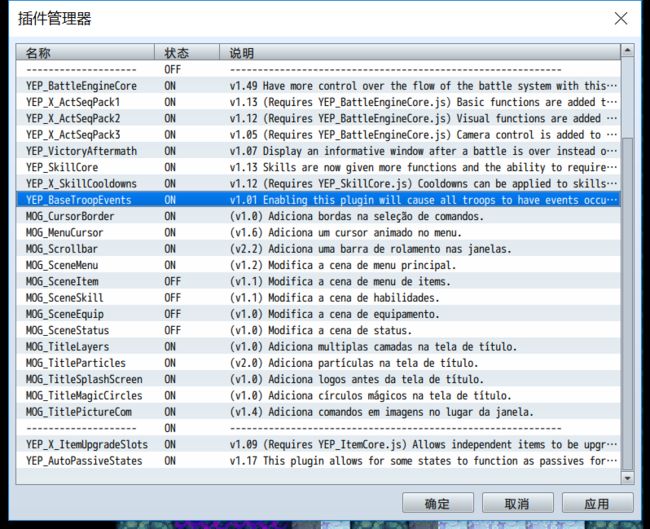Viewport: 650px width, 529px height.
Task: Select the MOG_SceneSkill plugin
Action: 318,298
